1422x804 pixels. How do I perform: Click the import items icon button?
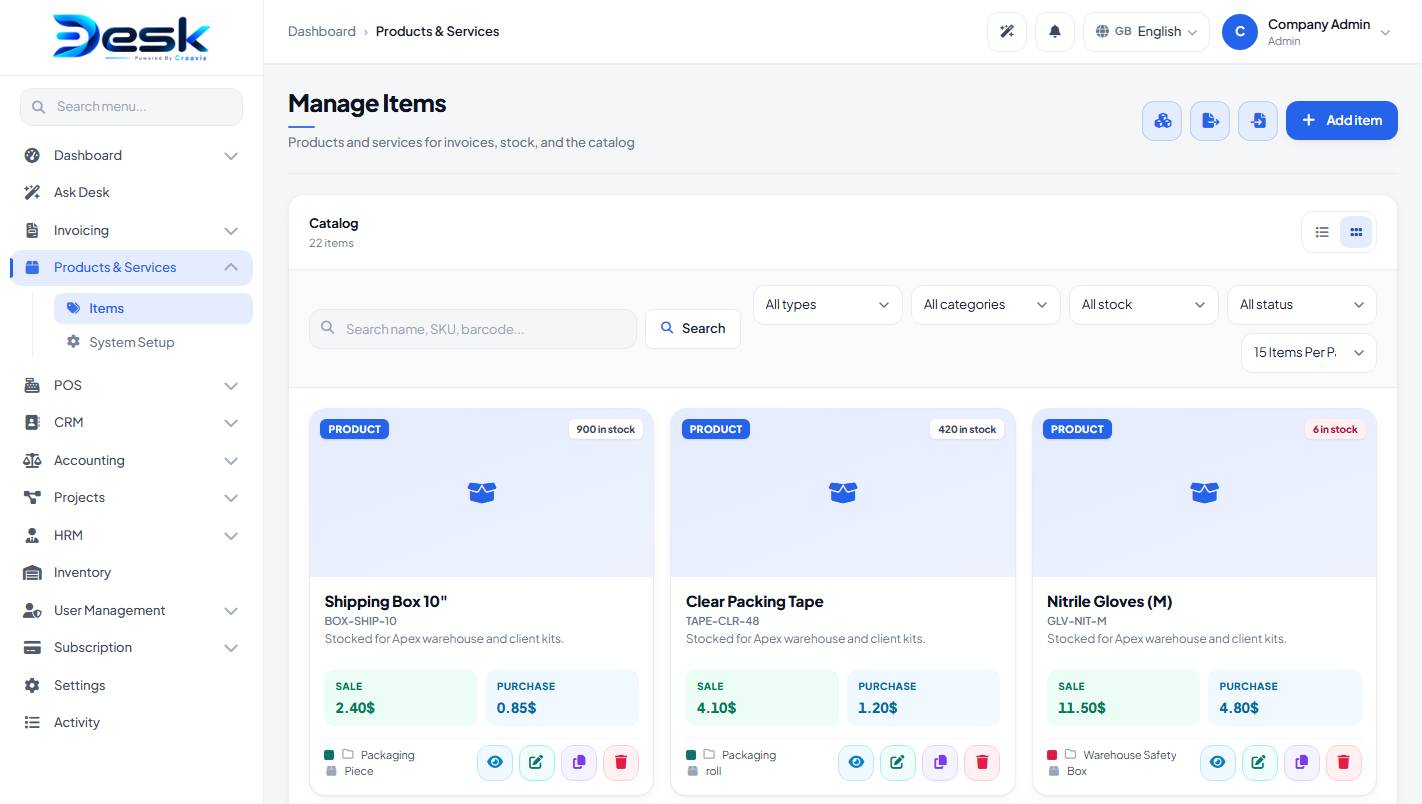coord(1258,121)
